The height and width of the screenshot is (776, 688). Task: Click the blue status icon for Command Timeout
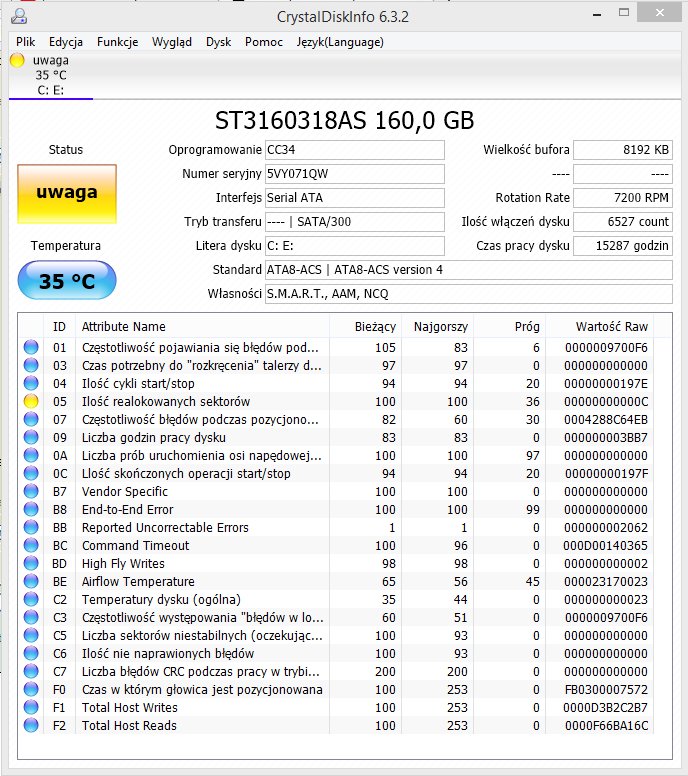31,545
